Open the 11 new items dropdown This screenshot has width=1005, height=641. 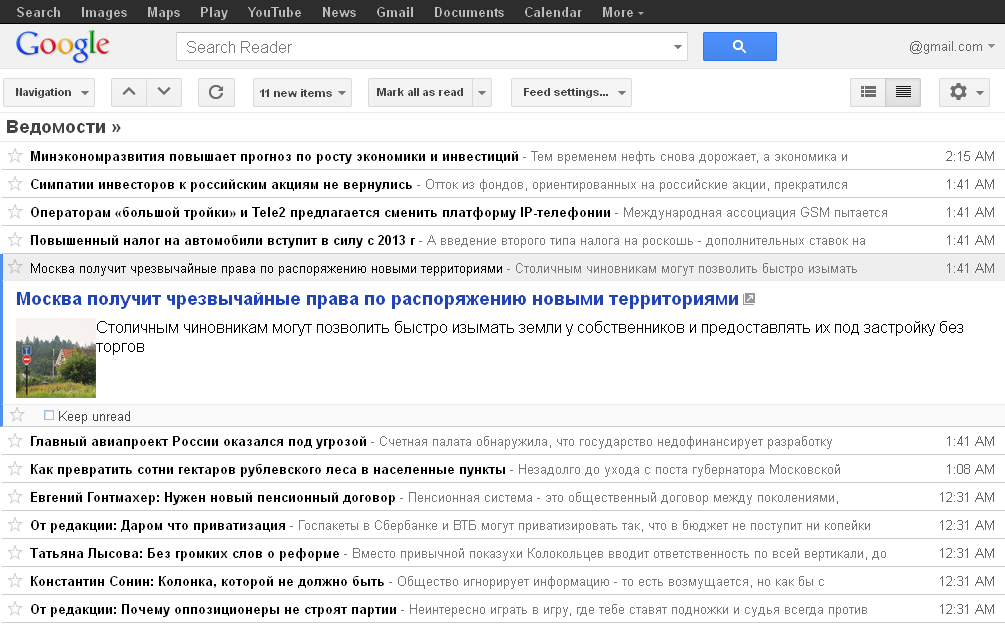tap(303, 92)
